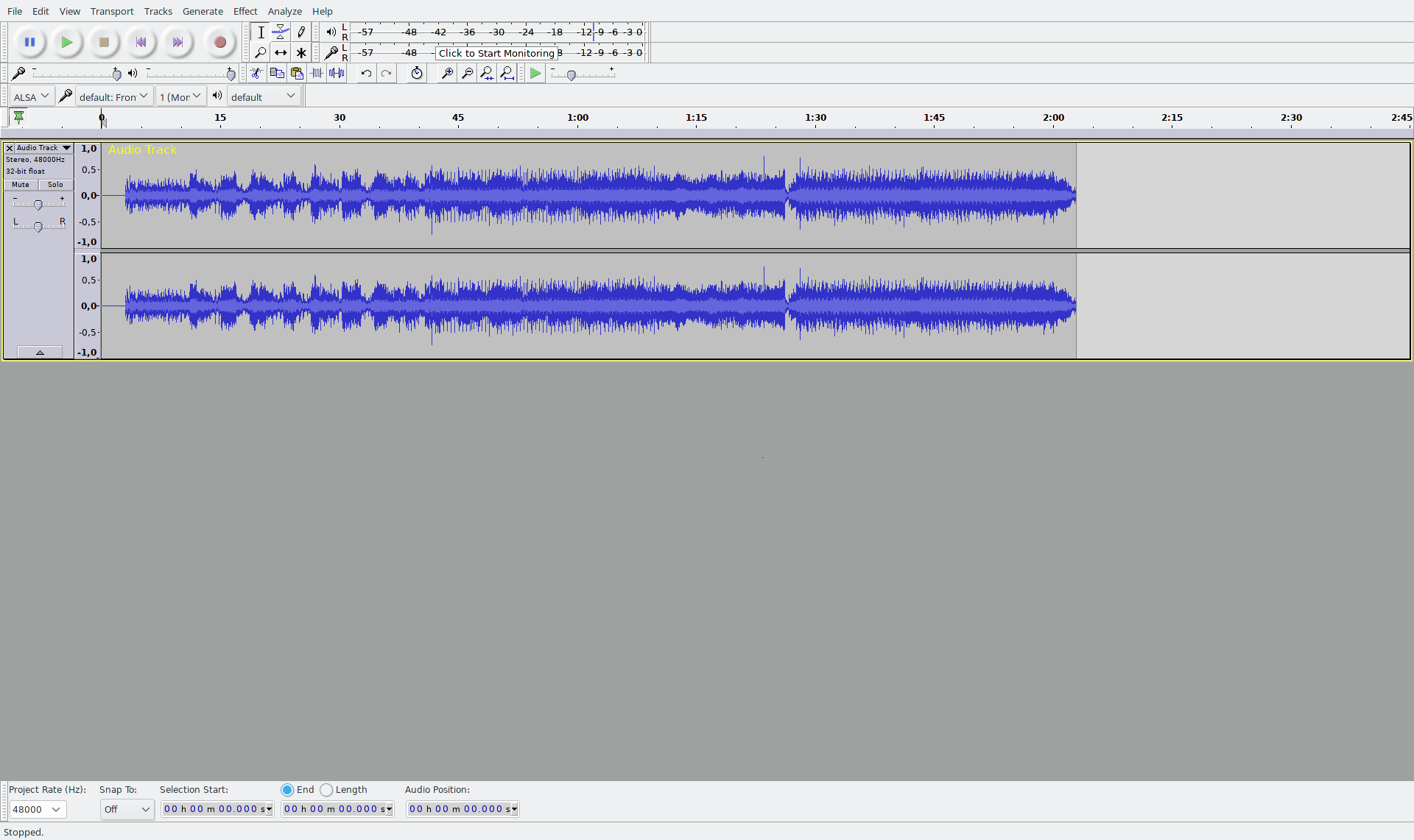
Task: Select the Length radio button
Action: coord(326,790)
